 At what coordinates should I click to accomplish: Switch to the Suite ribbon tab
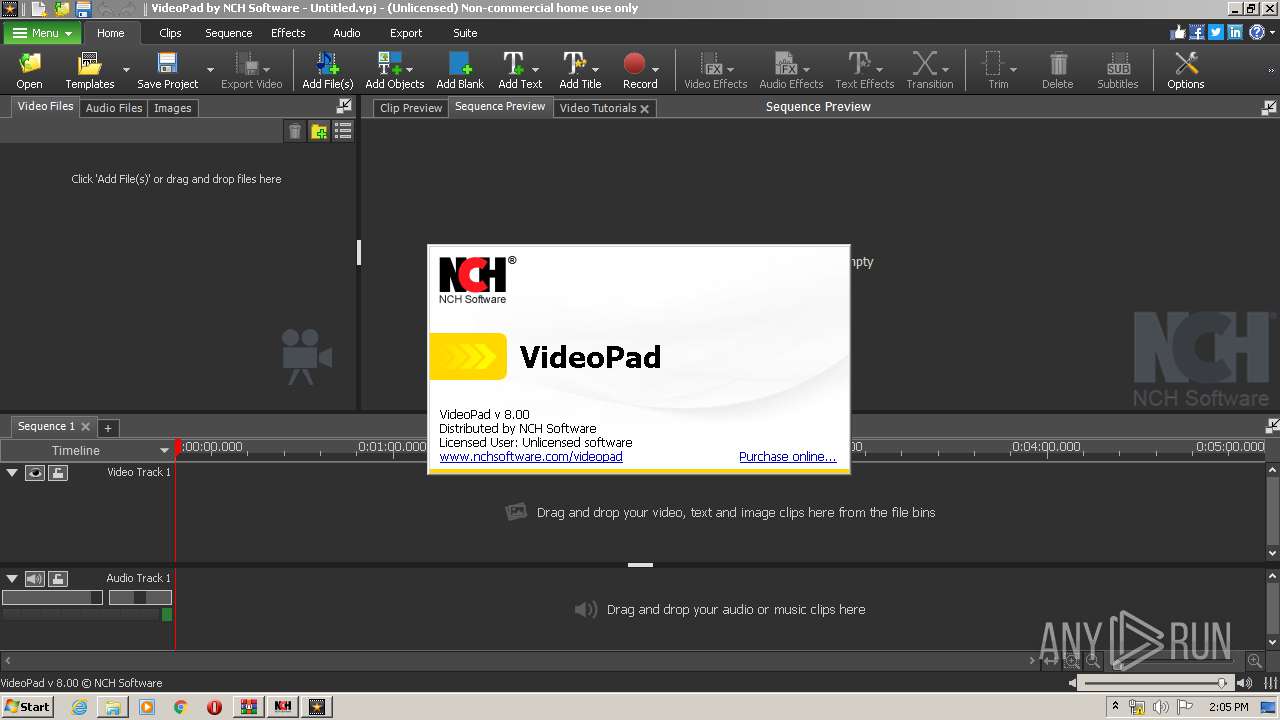465,33
